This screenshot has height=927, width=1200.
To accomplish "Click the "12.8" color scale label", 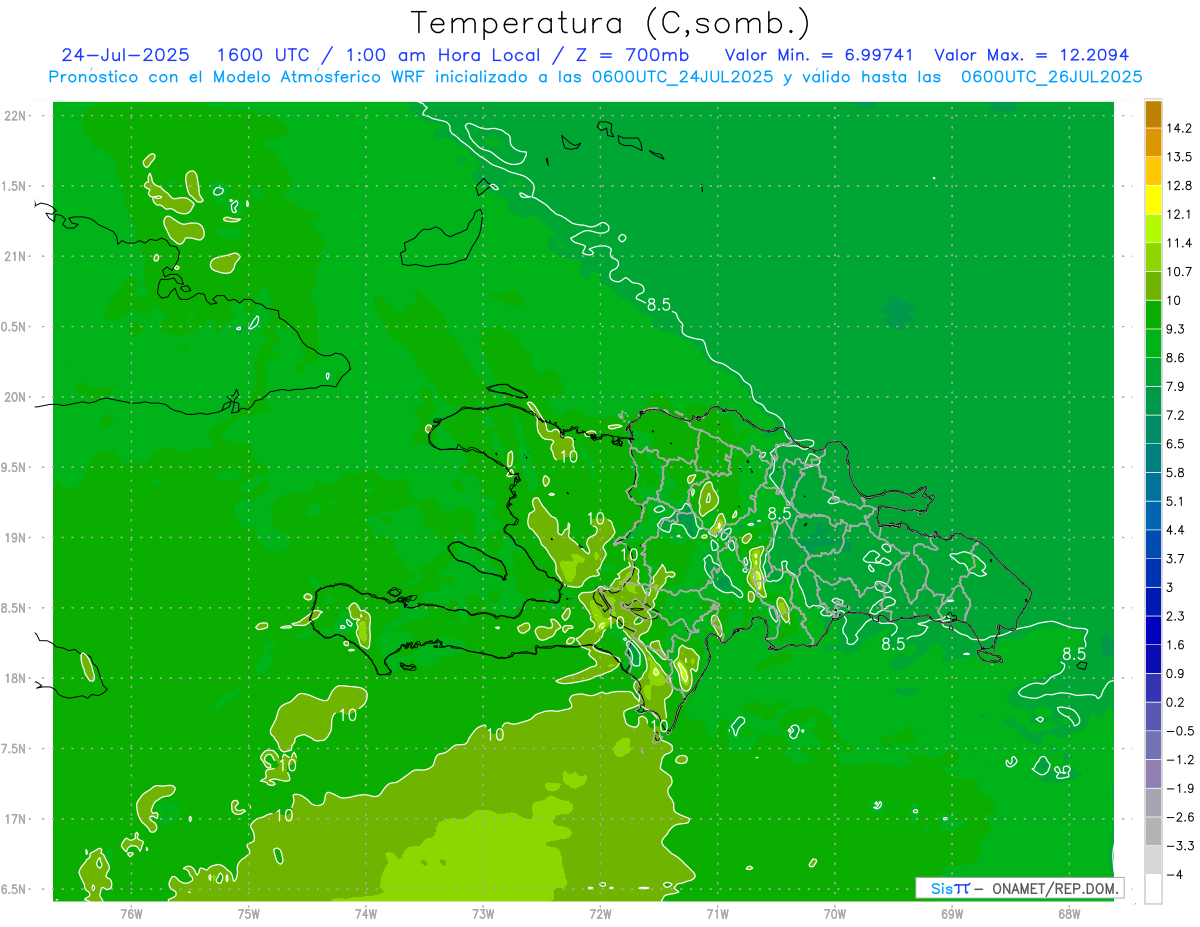I will (1179, 186).
